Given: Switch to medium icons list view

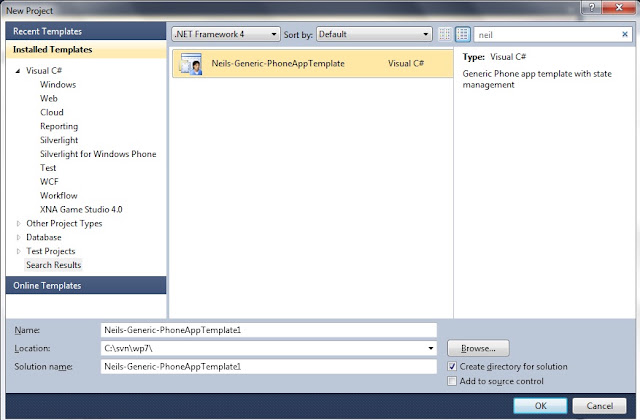Looking at the screenshot, I should [x=463, y=34].
